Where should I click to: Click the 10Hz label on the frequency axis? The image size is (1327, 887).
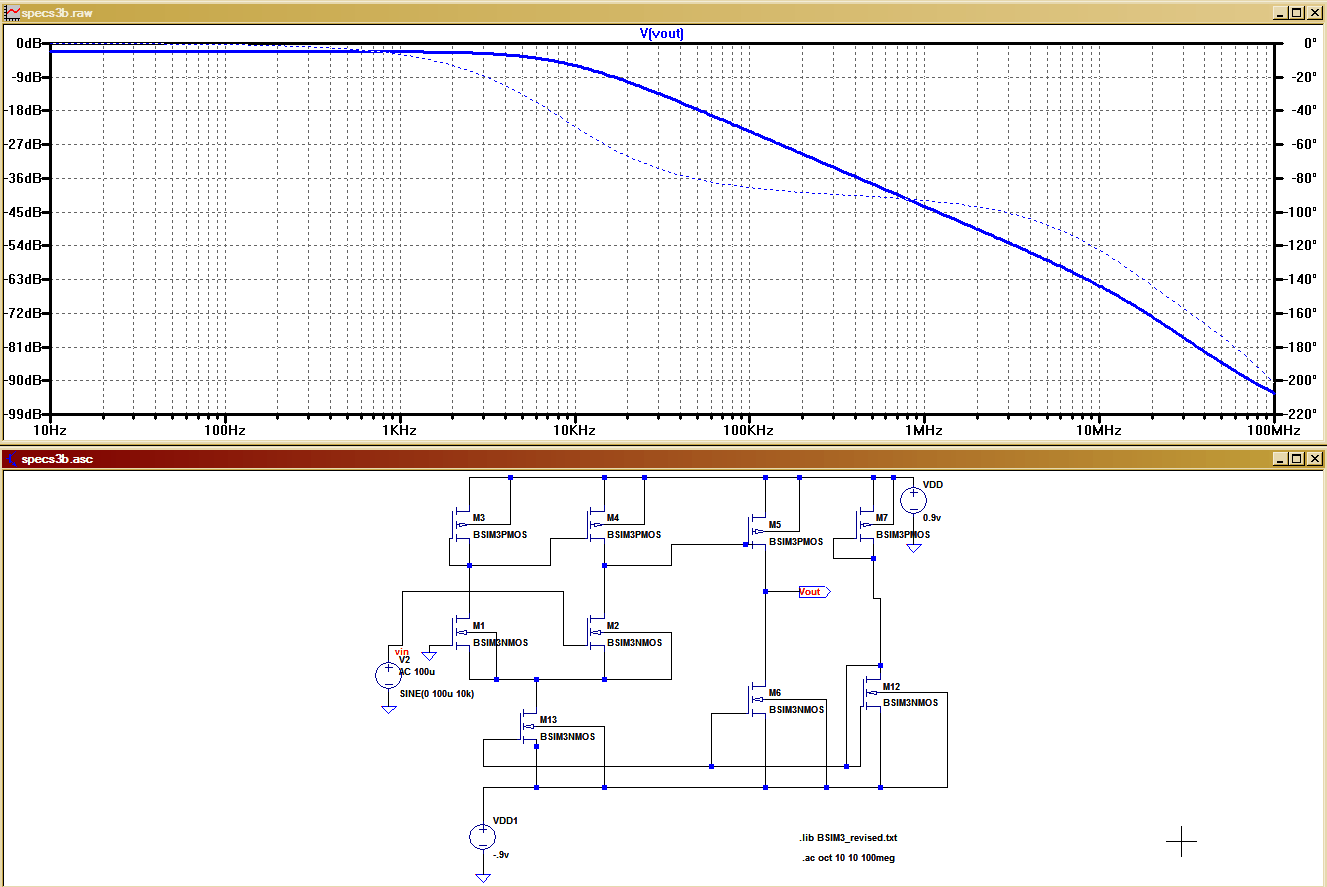click(x=50, y=430)
